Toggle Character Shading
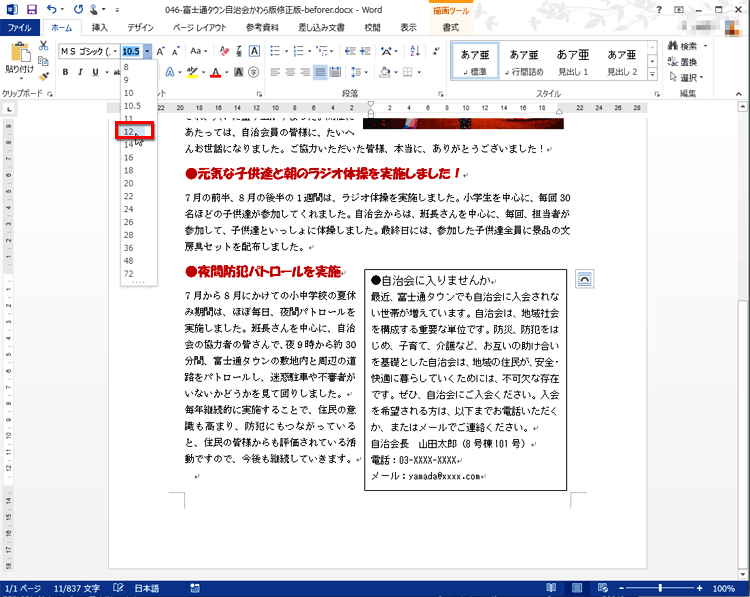The image size is (750, 597). point(239,72)
